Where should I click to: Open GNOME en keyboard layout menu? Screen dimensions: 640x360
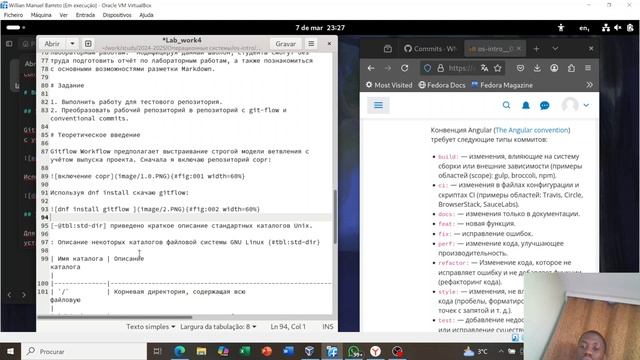[584, 28]
